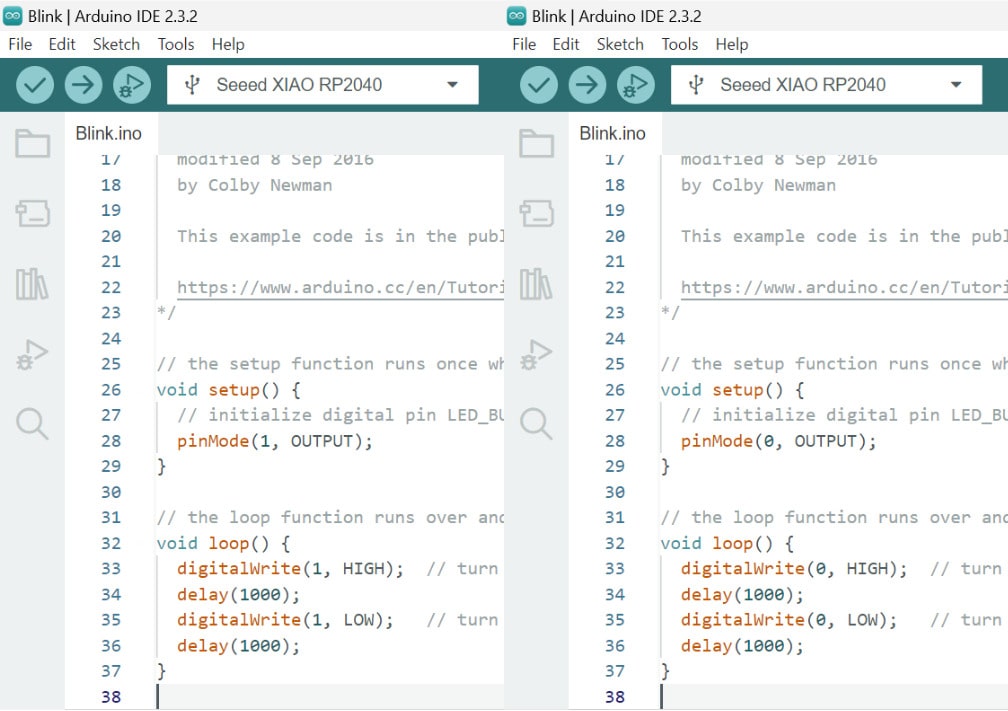The image size is (1008, 711).
Task: Open File menu in left window
Action: 20,44
